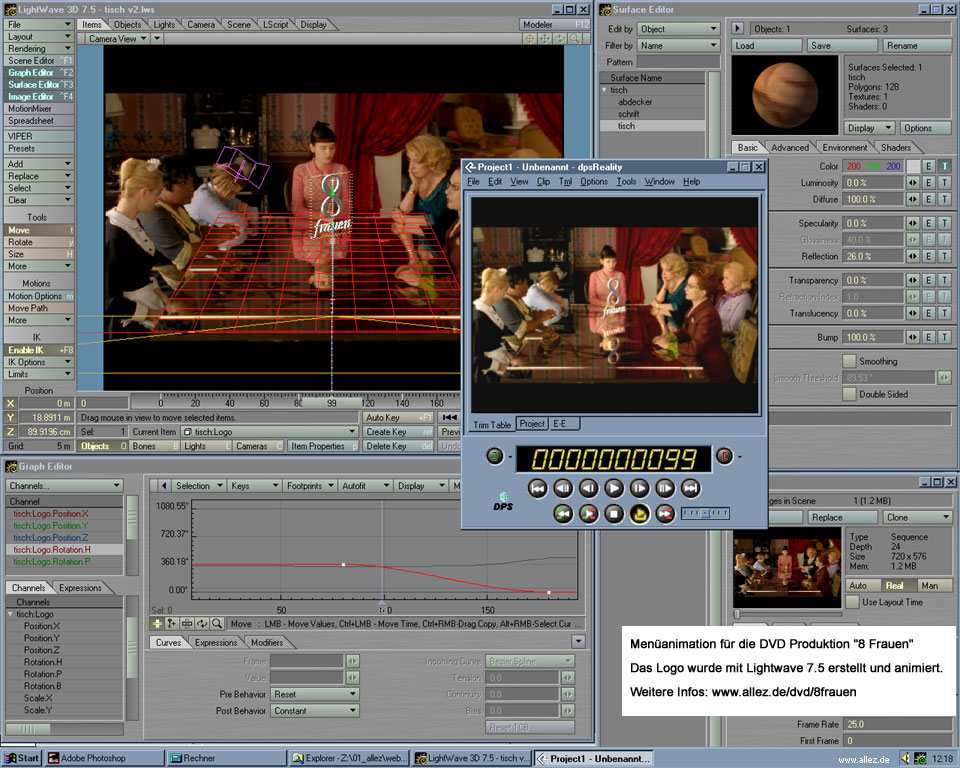Select the Add Key tool icon in Graph Editor
This screenshot has height=768, width=960.
[x=172, y=623]
